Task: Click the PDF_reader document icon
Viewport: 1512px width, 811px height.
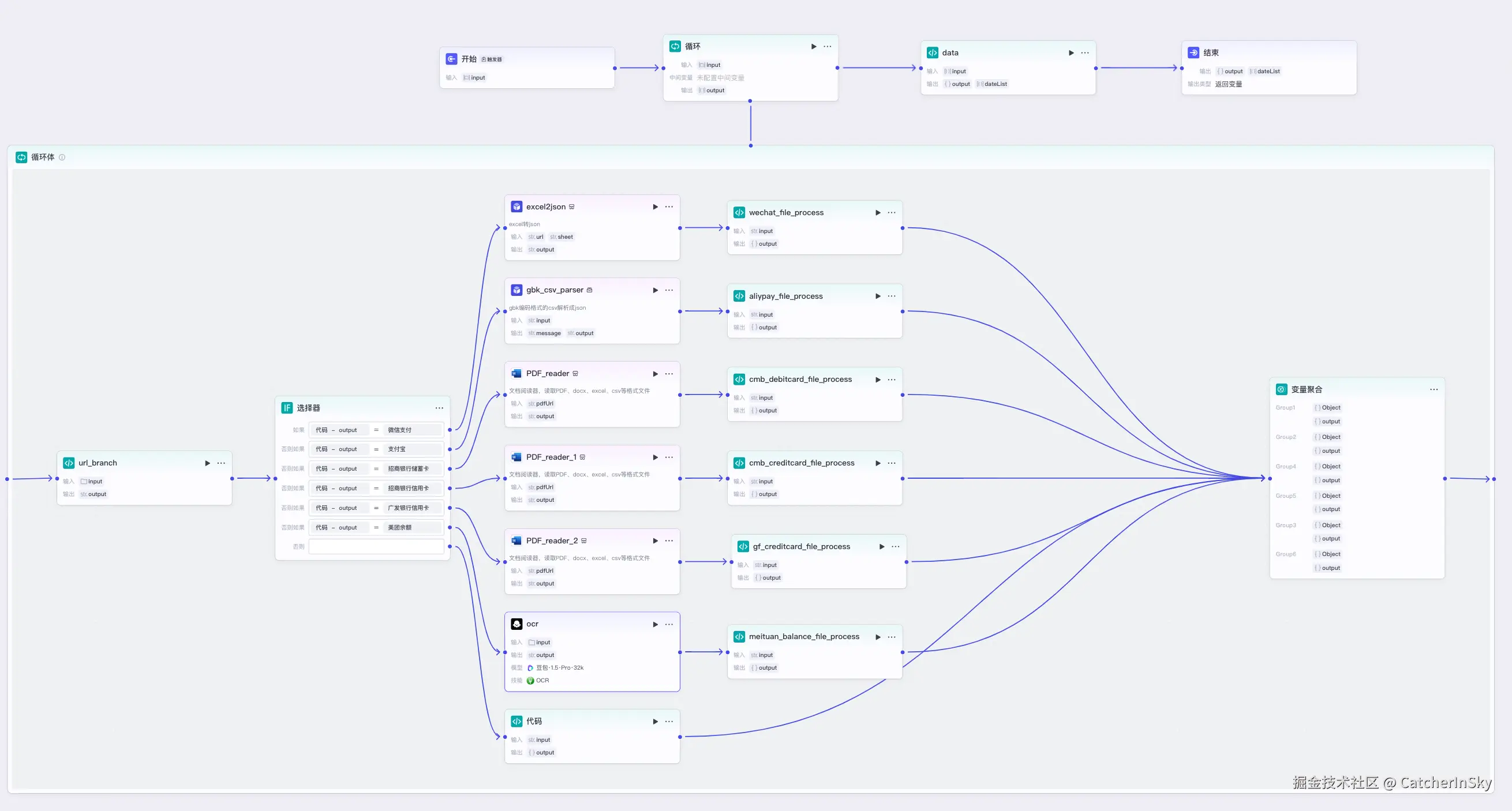Action: [516, 373]
